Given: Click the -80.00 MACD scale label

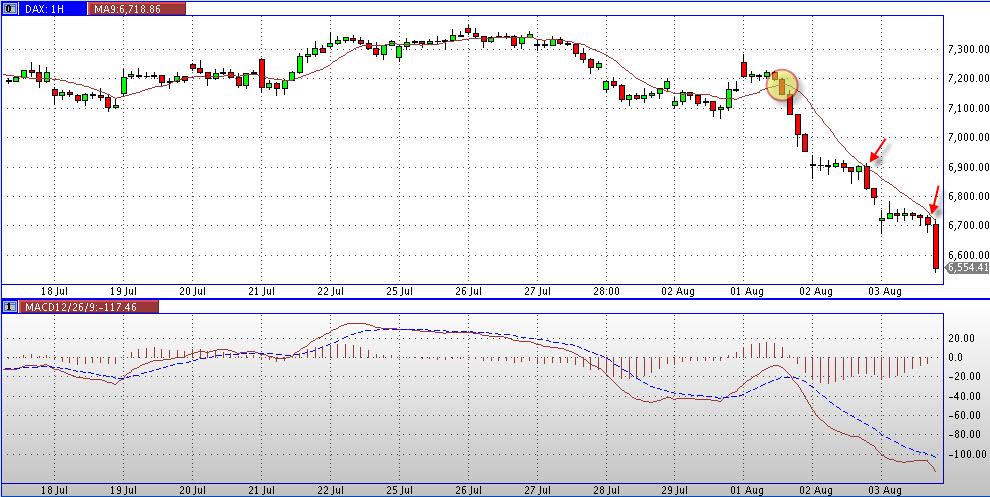Looking at the screenshot, I should 967,435.
